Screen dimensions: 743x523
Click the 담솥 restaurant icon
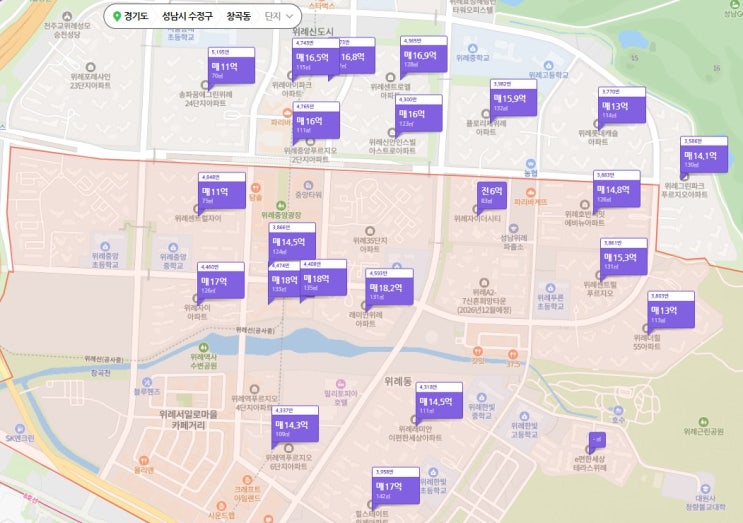click(x=255, y=188)
